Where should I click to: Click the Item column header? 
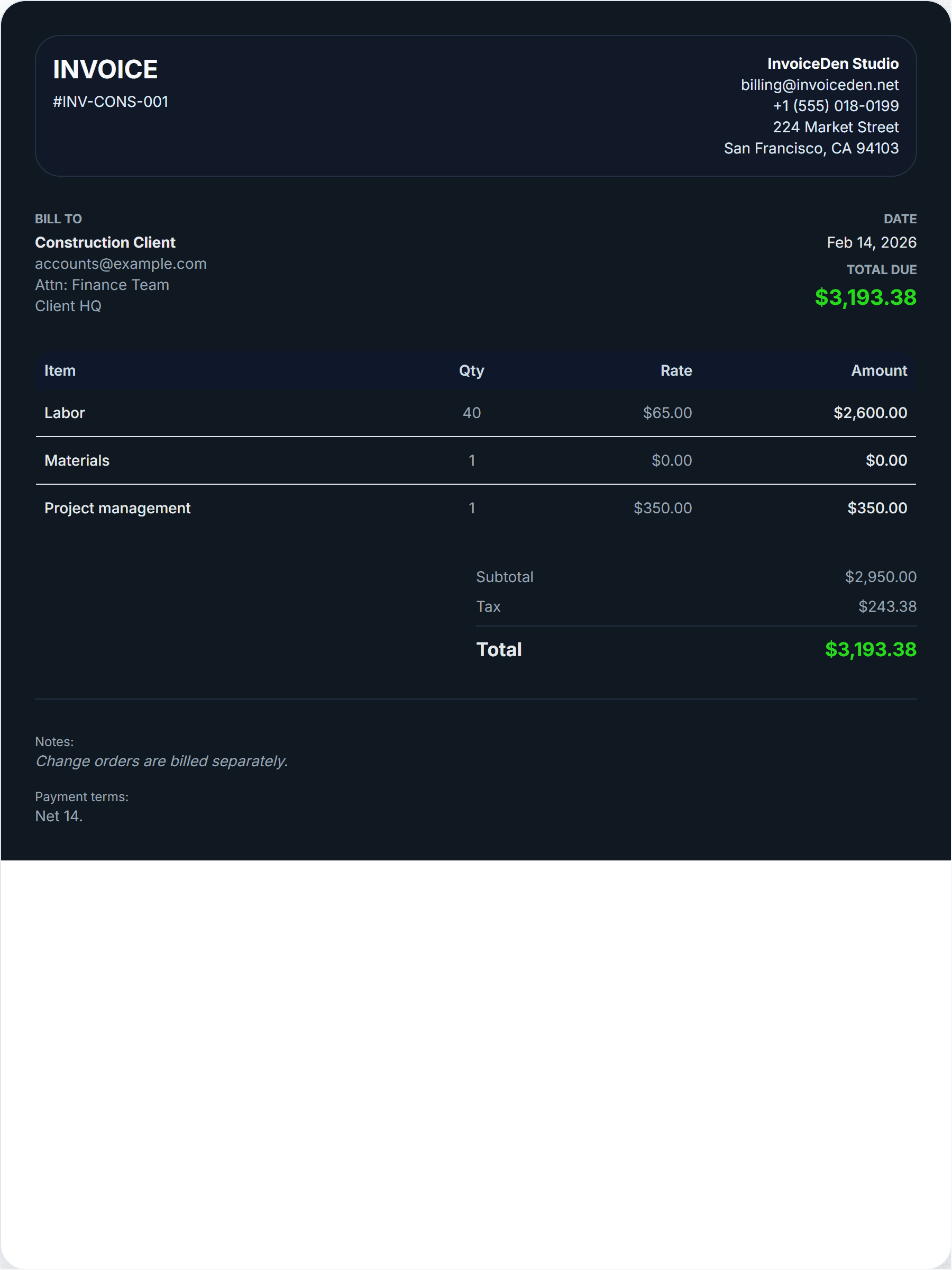click(x=60, y=371)
